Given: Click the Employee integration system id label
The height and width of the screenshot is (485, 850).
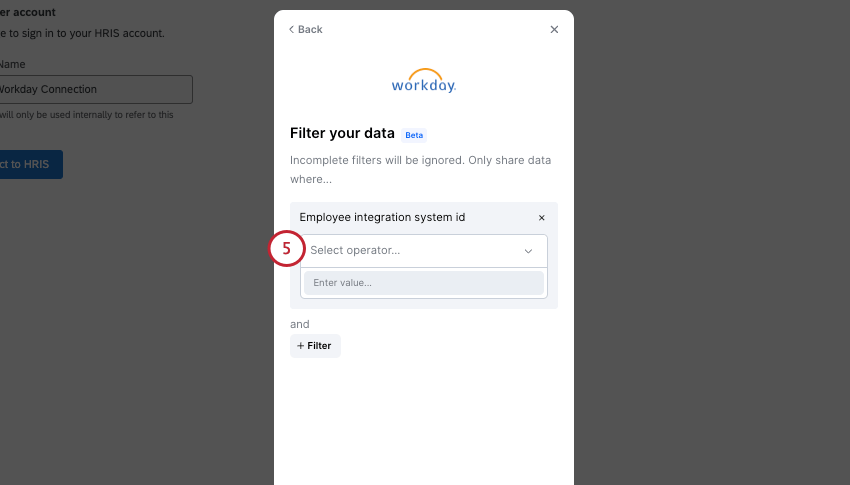Looking at the screenshot, I should pyautogui.click(x=382, y=217).
